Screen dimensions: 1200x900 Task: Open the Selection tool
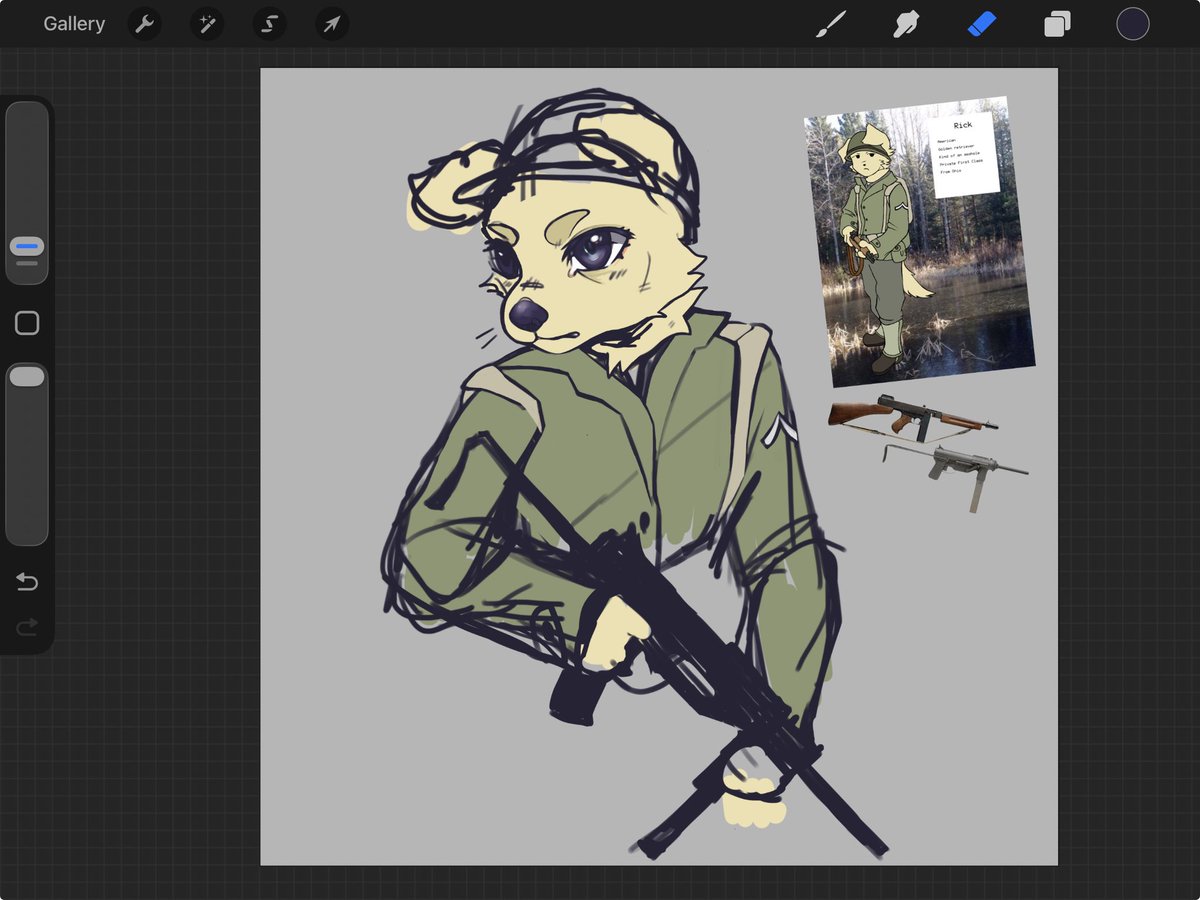[270, 24]
